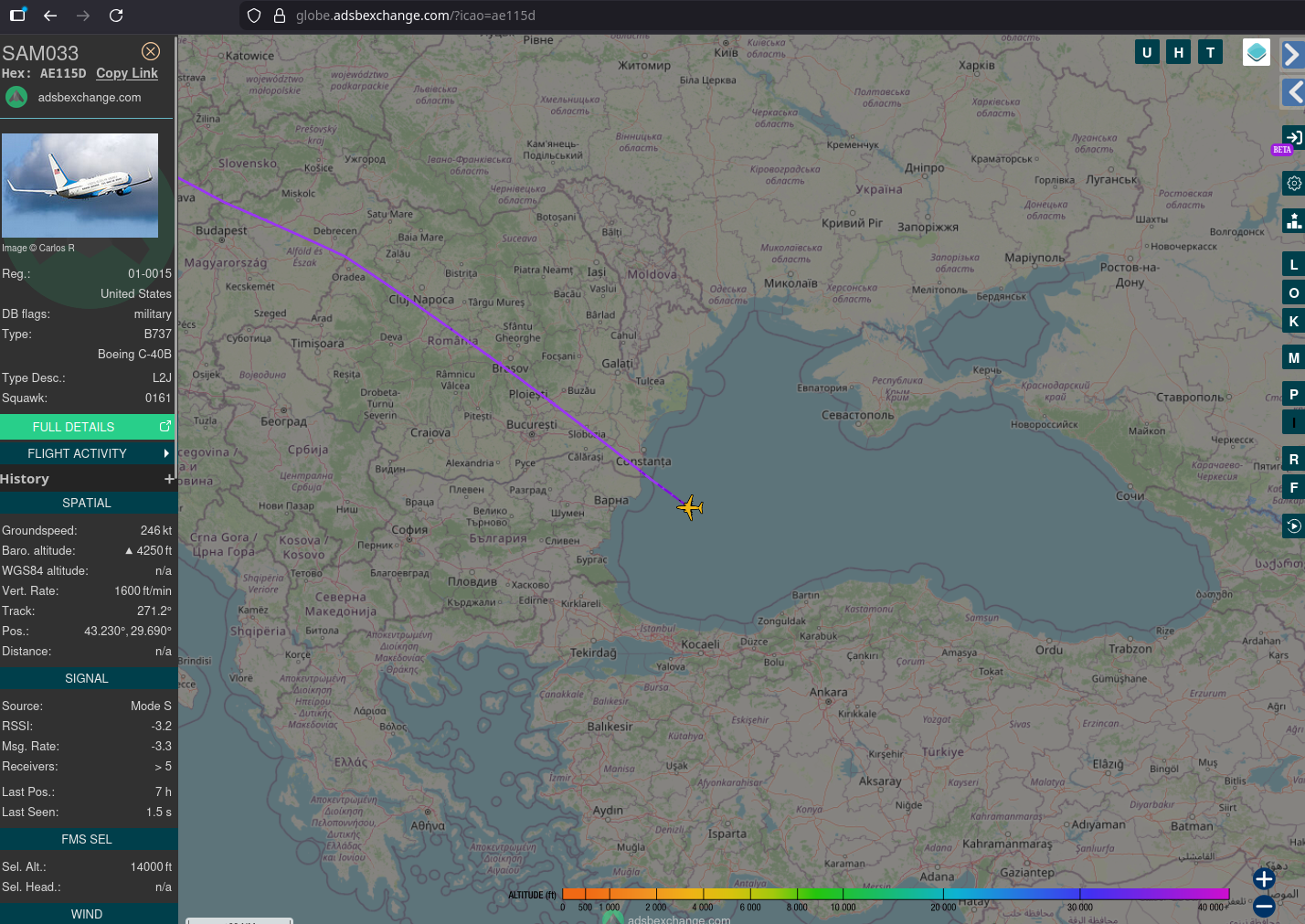Click the registration value 01-0015

click(150, 273)
